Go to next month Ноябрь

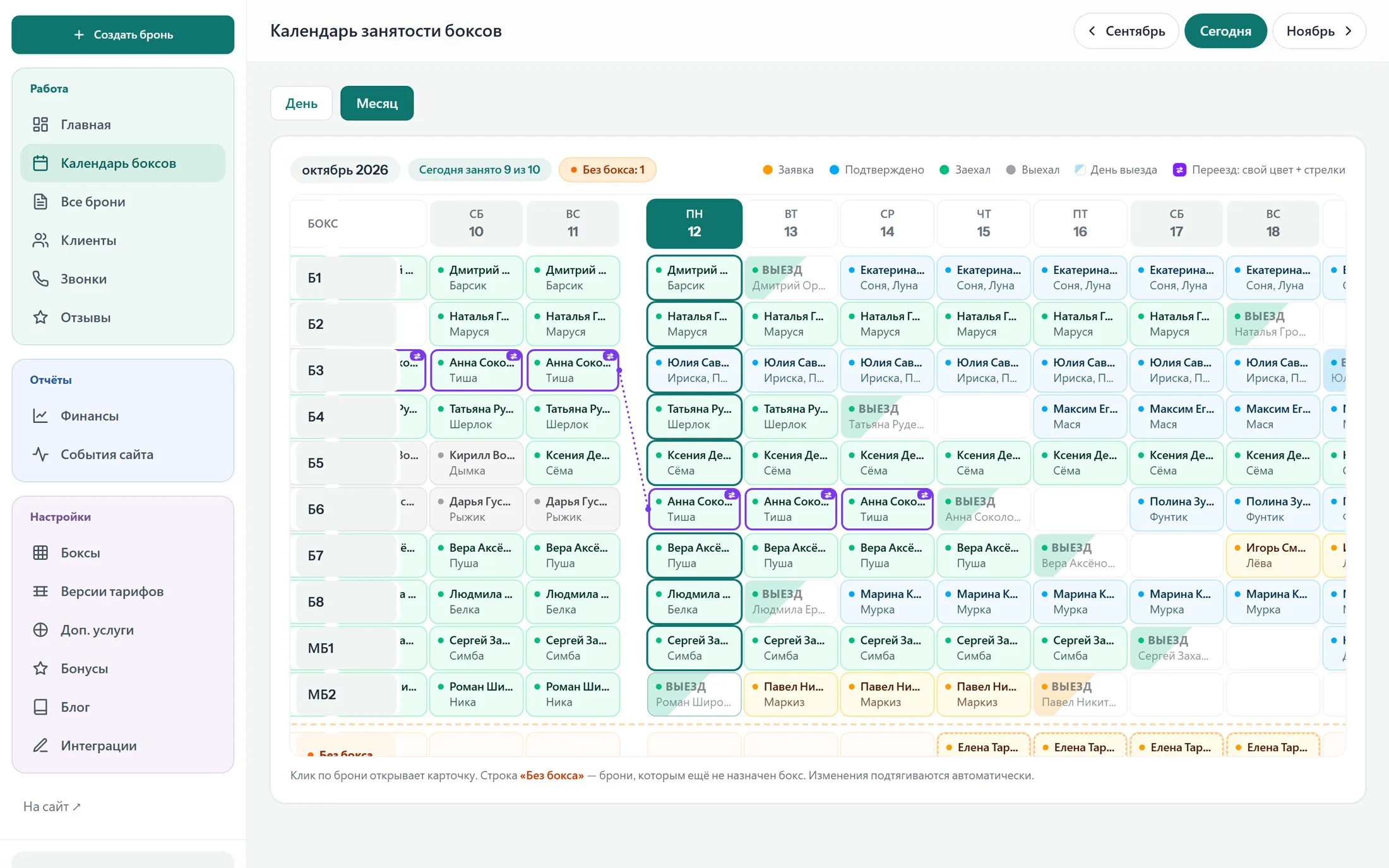[x=1319, y=31]
